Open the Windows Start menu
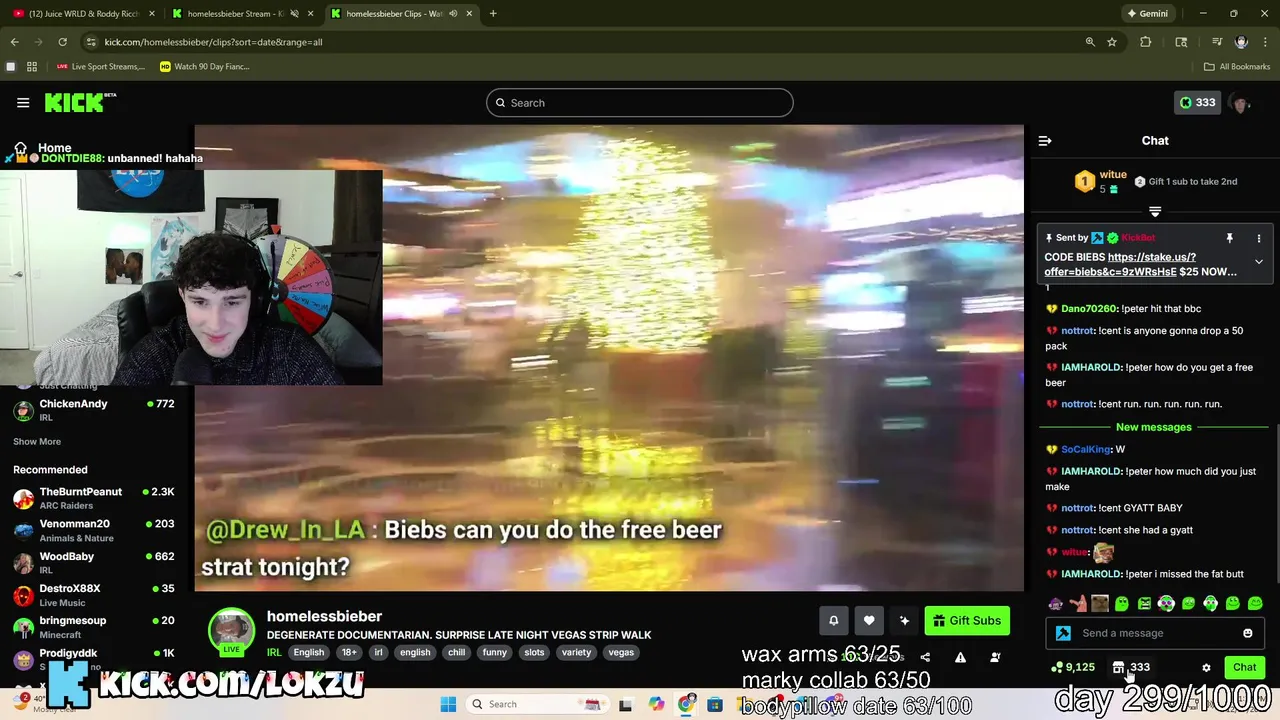Screen dimensions: 1280x720 [448, 704]
